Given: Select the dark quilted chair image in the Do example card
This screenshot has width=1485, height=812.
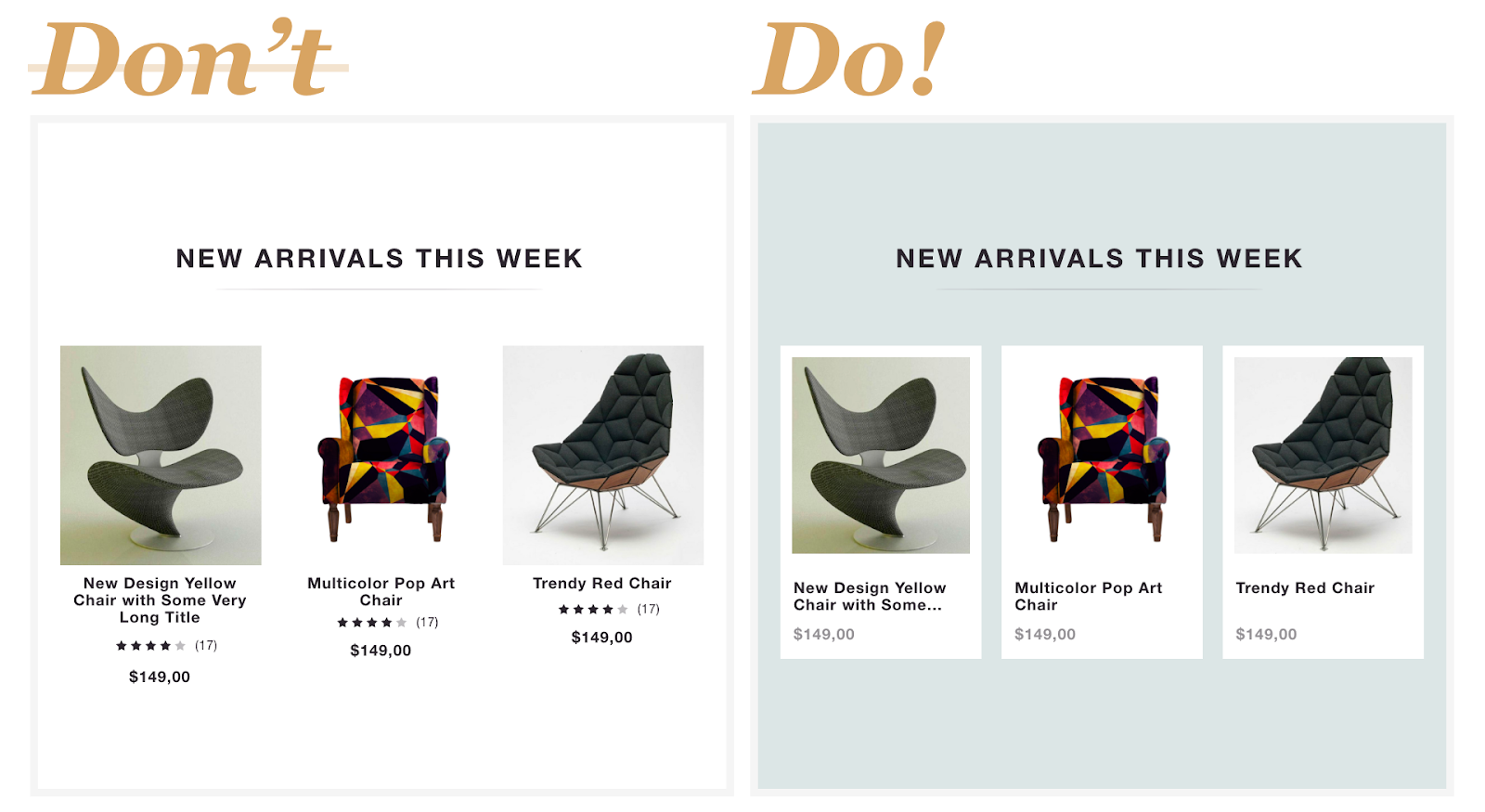Looking at the screenshot, I should pos(1323,455).
